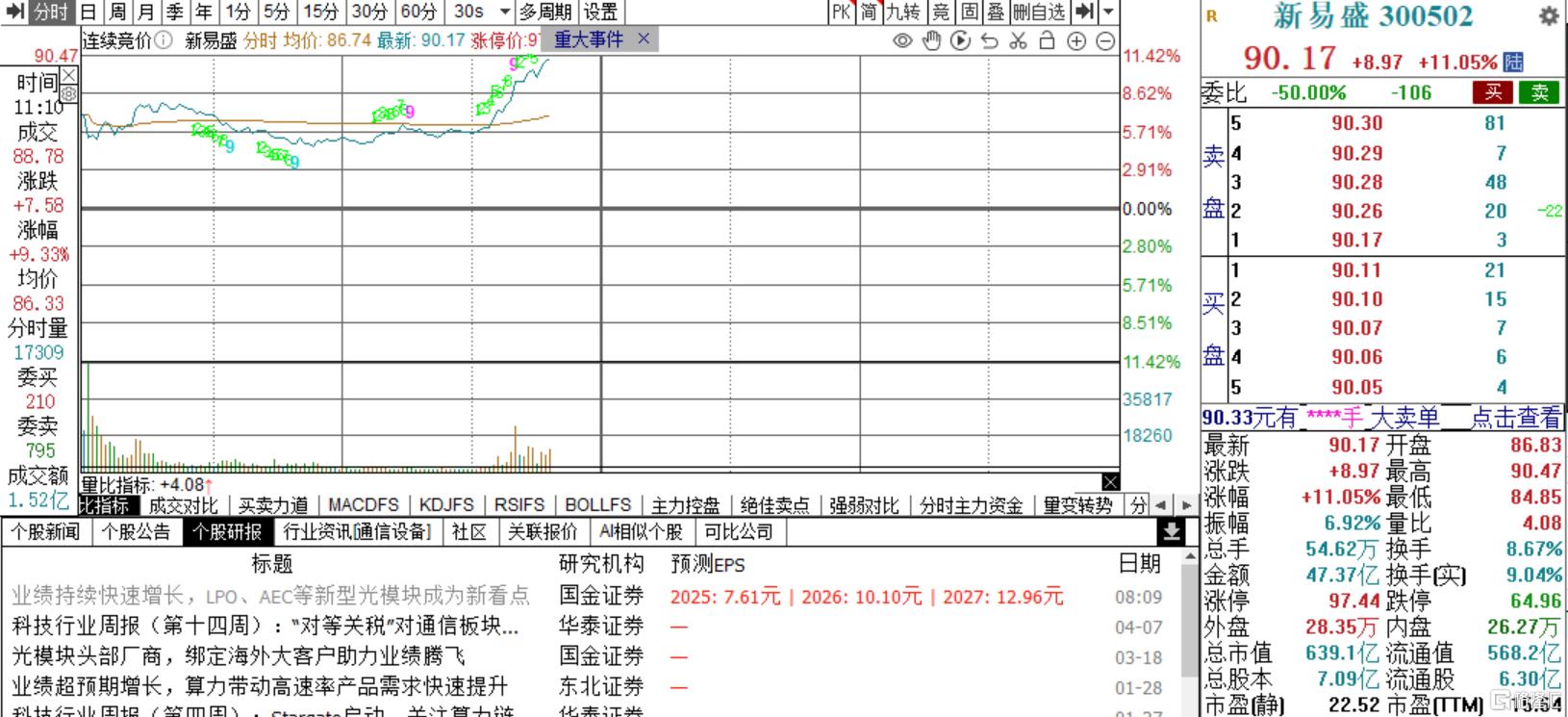Image resolution: width=1568 pixels, height=717 pixels.
Task: Click the replay play-circle icon
Action: [x=960, y=40]
